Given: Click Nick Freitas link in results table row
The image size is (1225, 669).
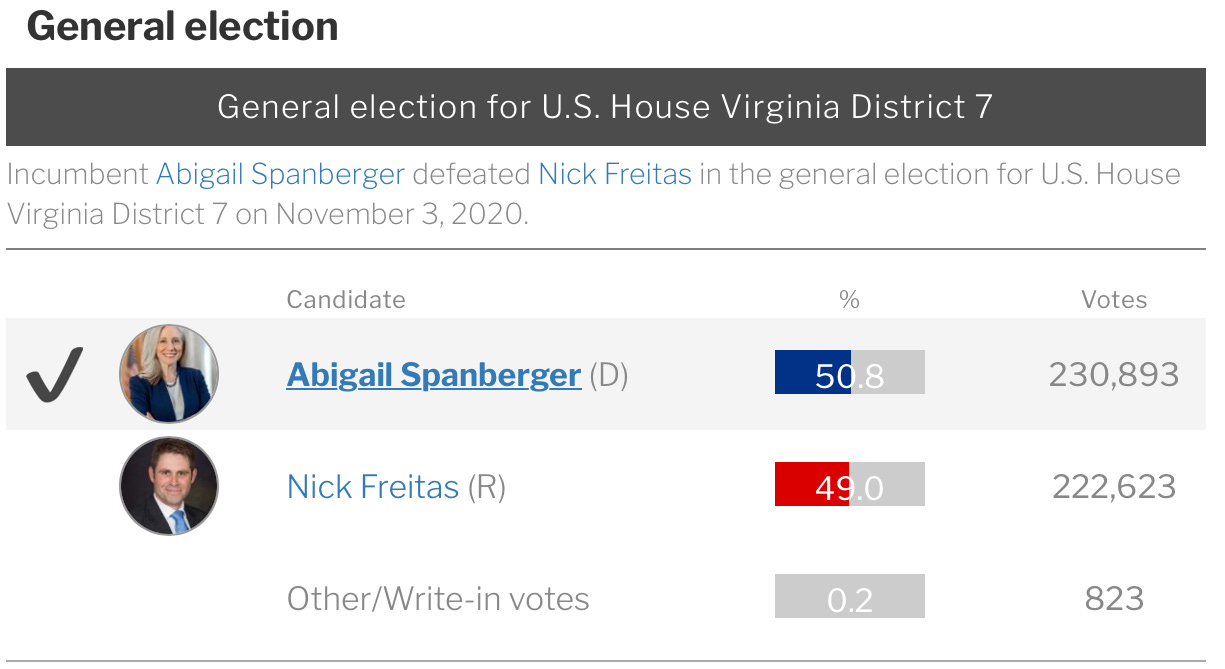Looking at the screenshot, I should pos(372,487).
